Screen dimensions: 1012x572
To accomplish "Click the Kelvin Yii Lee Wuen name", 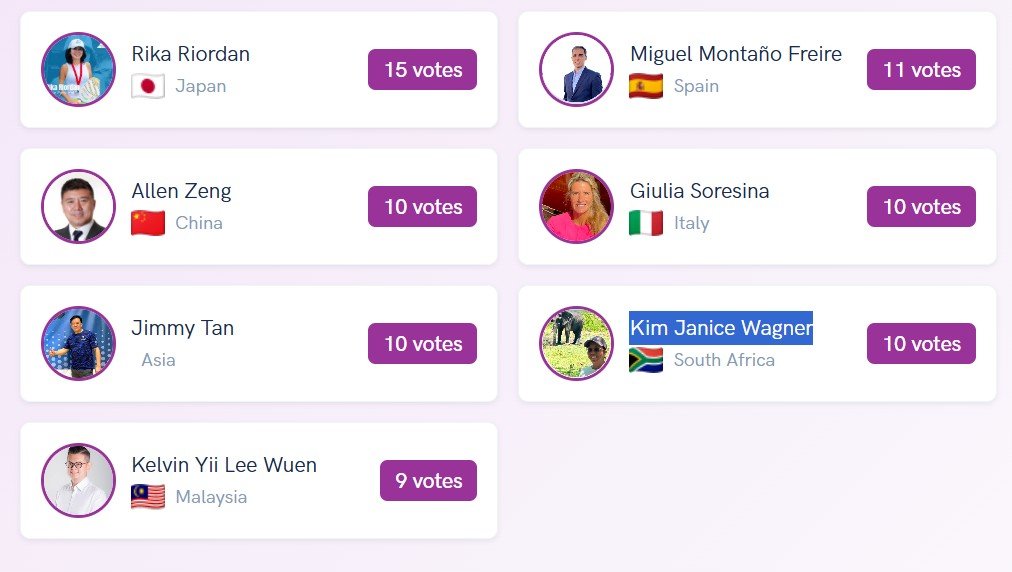I will (x=224, y=465).
